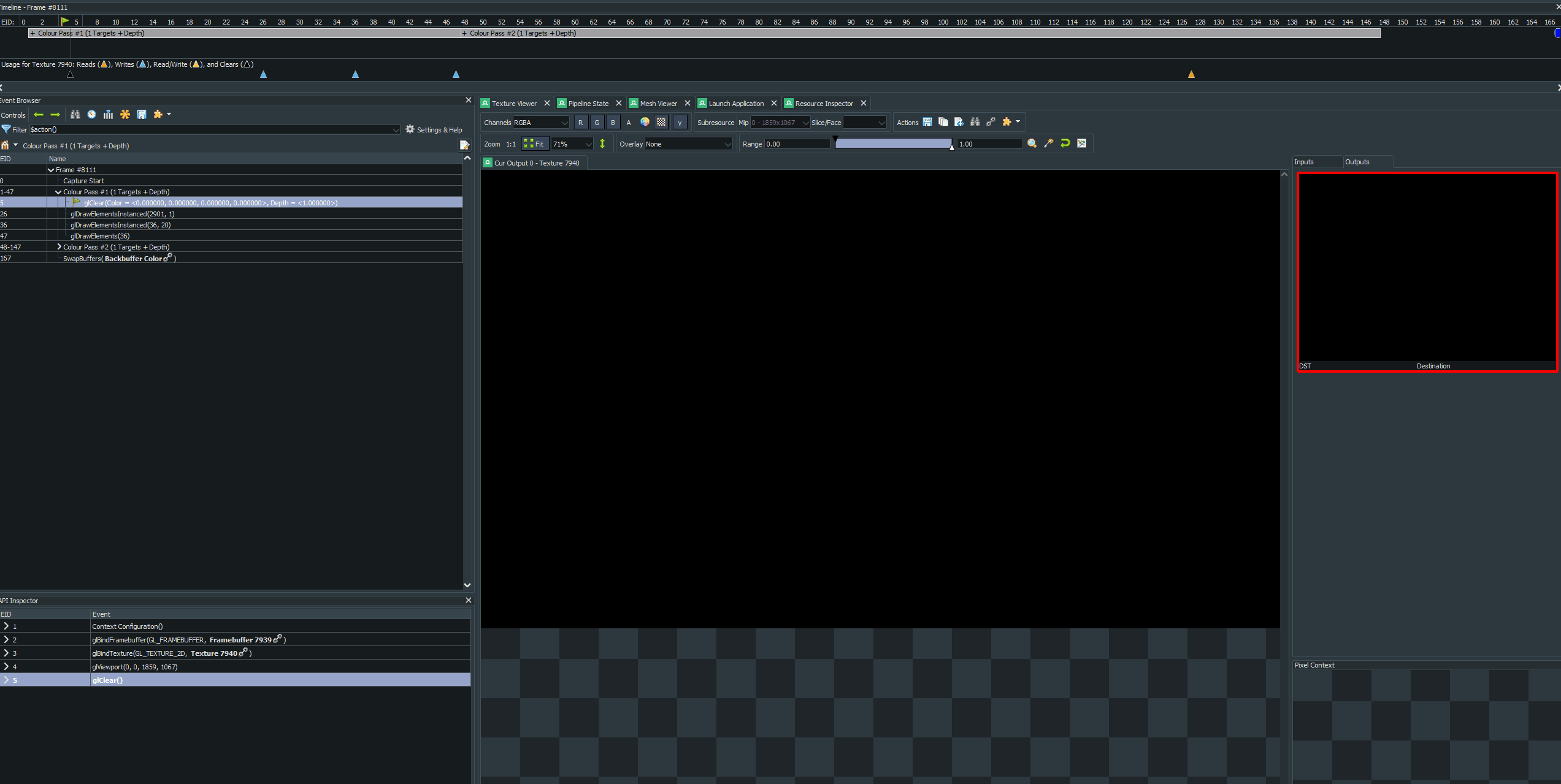Click the orange read/write marker on timeline
Image resolution: width=1561 pixels, height=784 pixels.
(x=1191, y=74)
